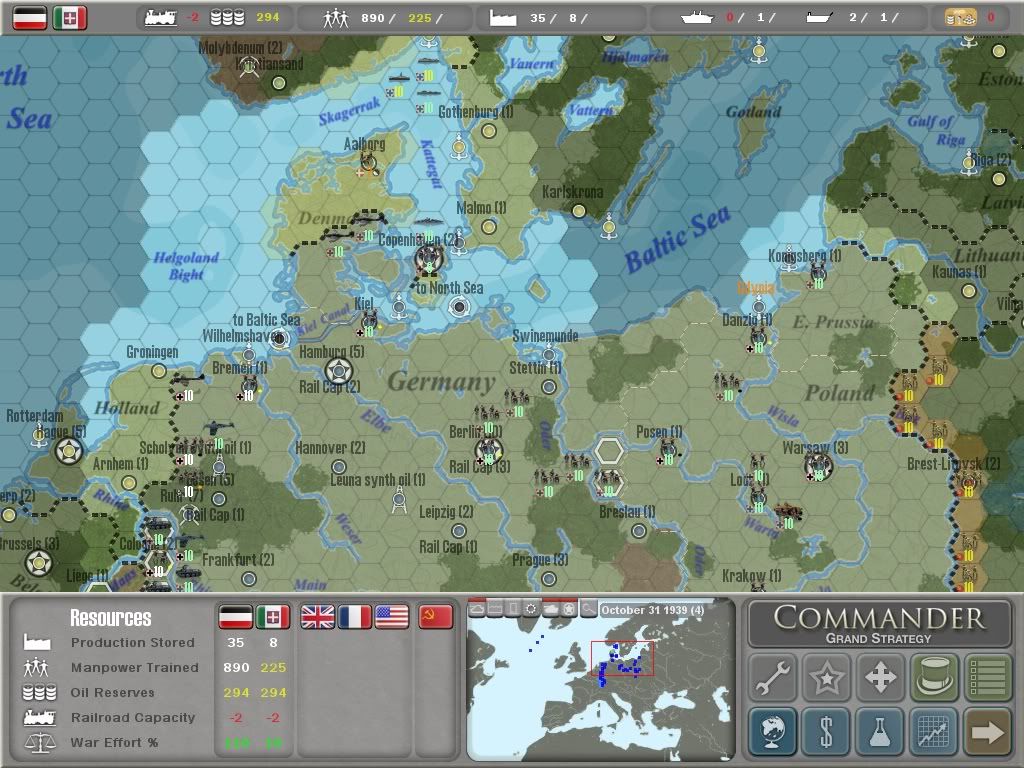Select the Hamburg capital star marker
This screenshot has width=1024, height=768.
click(339, 372)
